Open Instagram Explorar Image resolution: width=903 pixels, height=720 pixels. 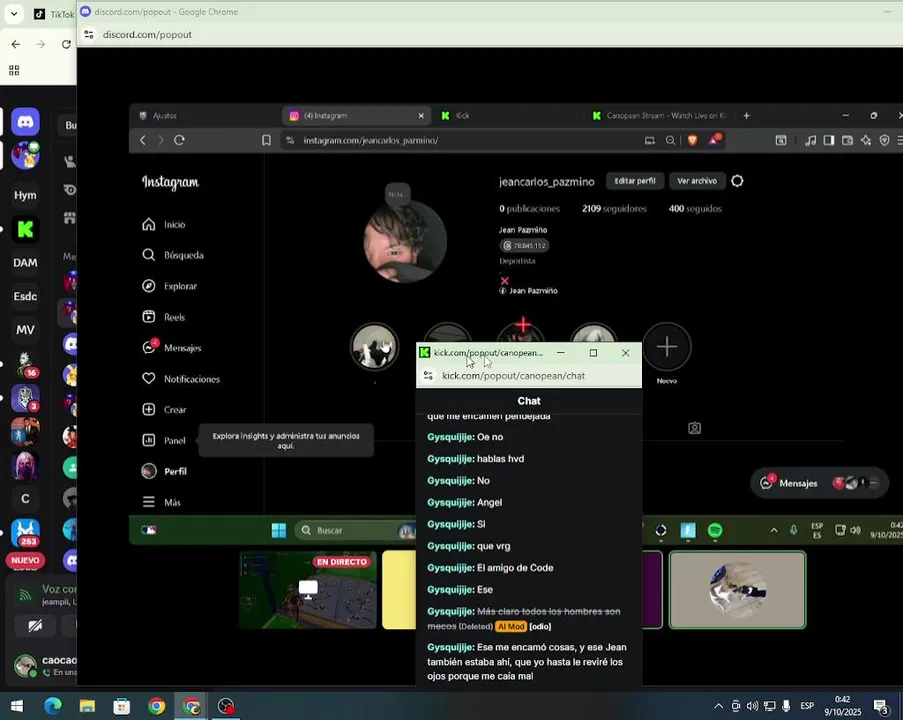169,286
